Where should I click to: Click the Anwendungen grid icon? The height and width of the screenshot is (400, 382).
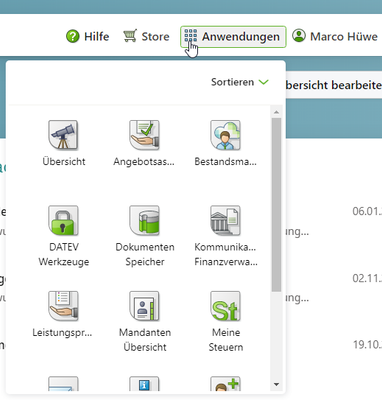point(191,35)
